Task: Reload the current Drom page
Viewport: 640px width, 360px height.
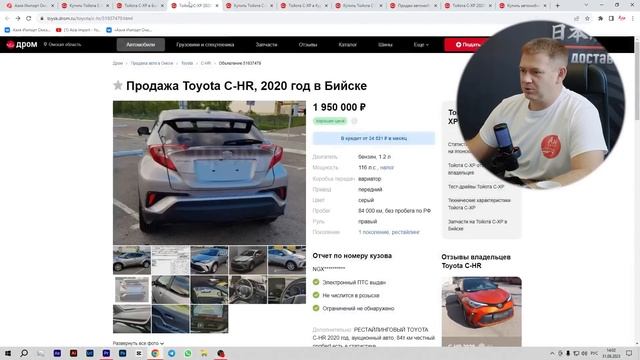Action: [x=29, y=18]
